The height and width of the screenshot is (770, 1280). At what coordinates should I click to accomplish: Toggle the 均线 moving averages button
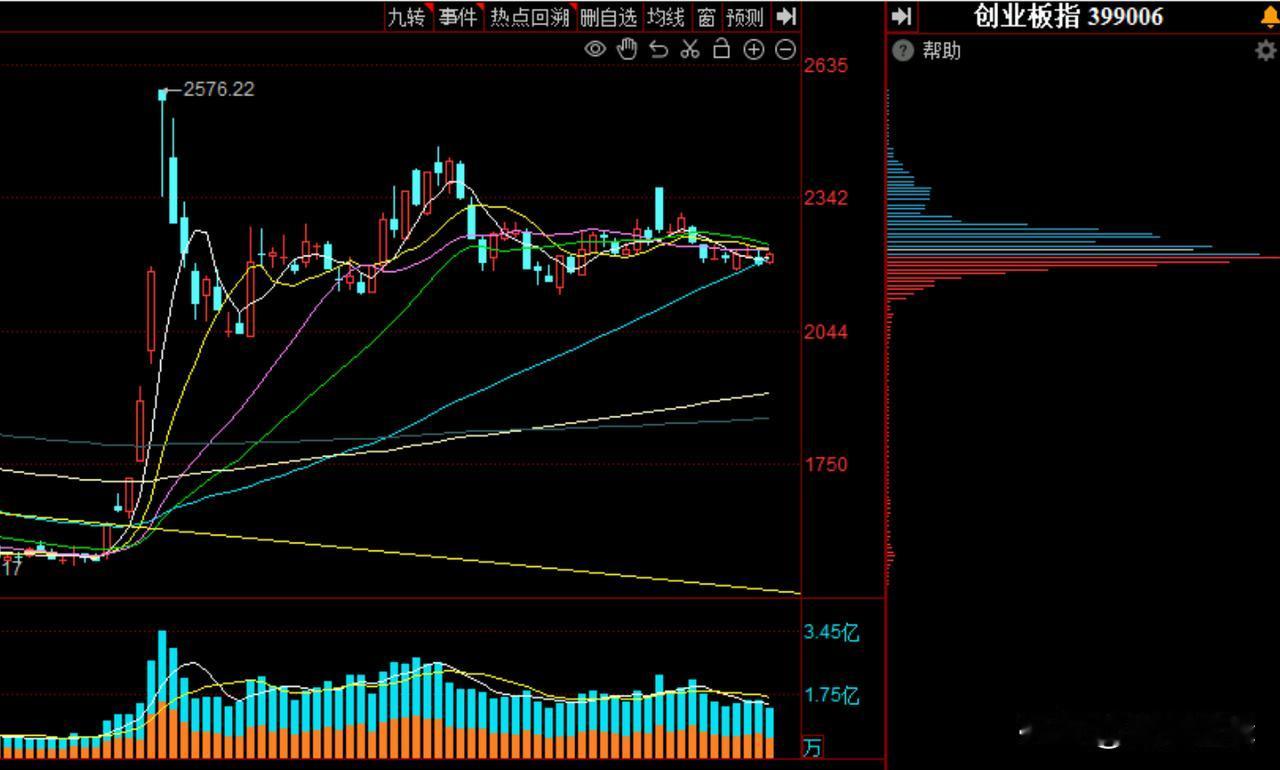pos(665,17)
